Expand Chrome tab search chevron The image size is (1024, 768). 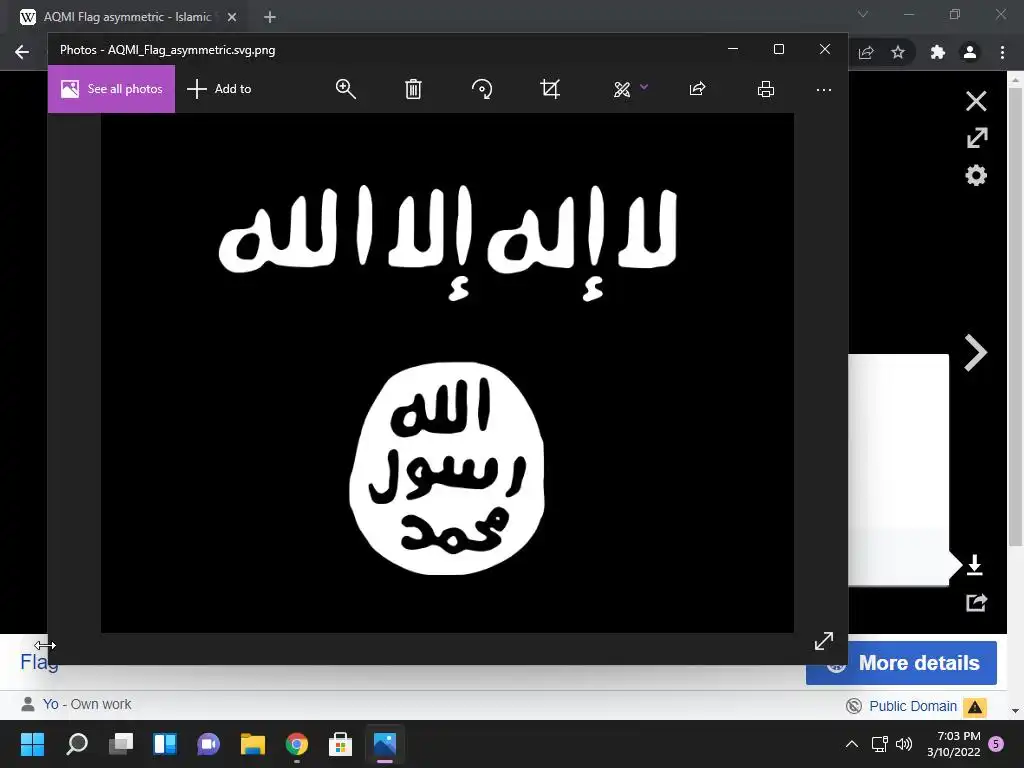click(x=863, y=14)
